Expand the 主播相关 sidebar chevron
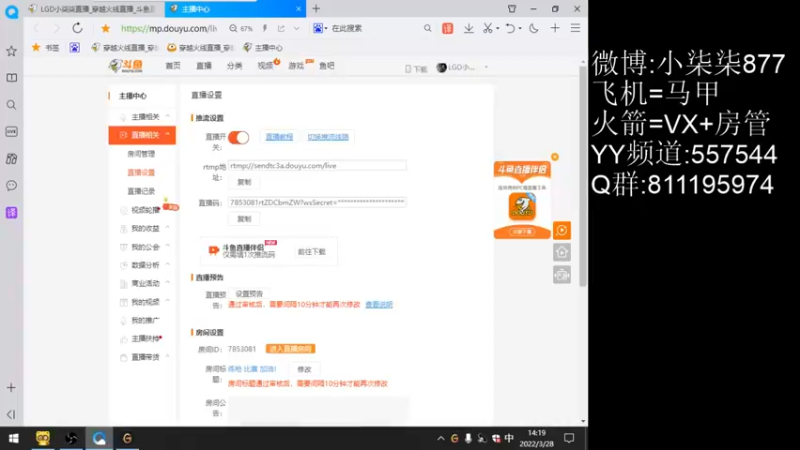Viewport: 800px width, 450px height. point(167,116)
